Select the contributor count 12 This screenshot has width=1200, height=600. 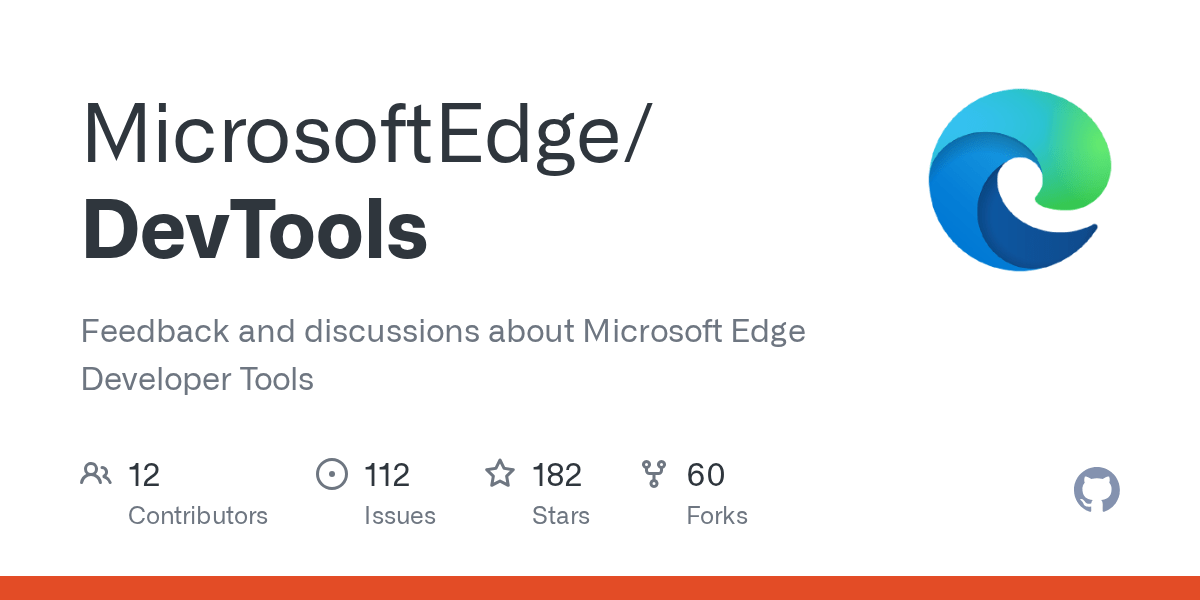pos(144,475)
